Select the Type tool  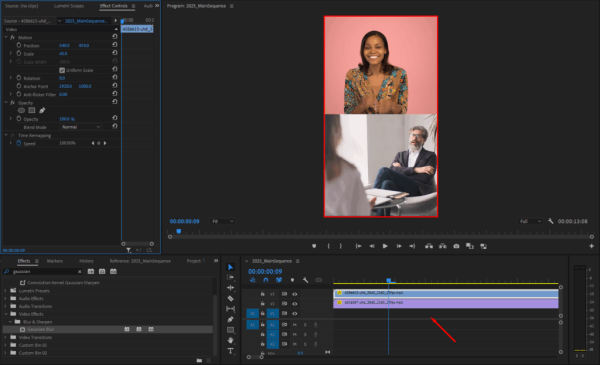click(230, 351)
